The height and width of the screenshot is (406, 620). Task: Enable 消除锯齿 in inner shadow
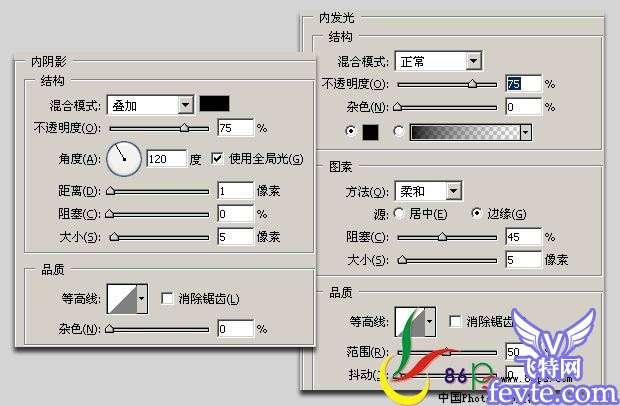tap(167, 298)
